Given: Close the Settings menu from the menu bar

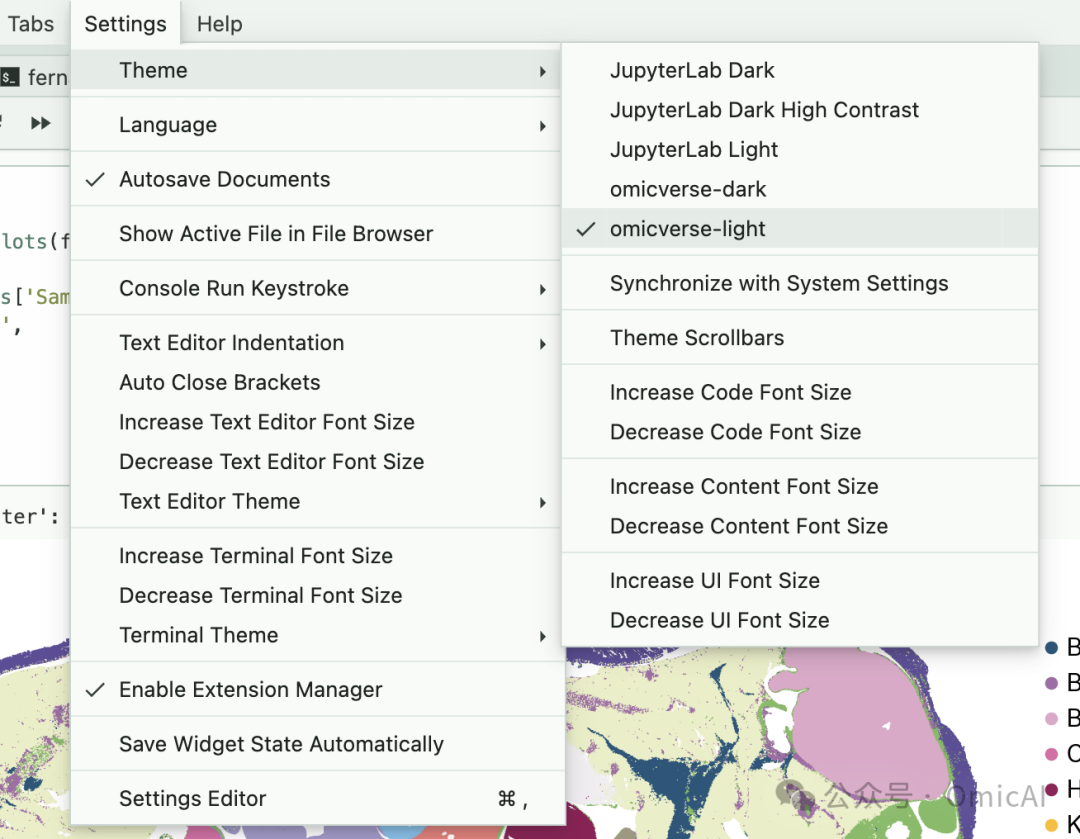Looking at the screenshot, I should coord(125,24).
